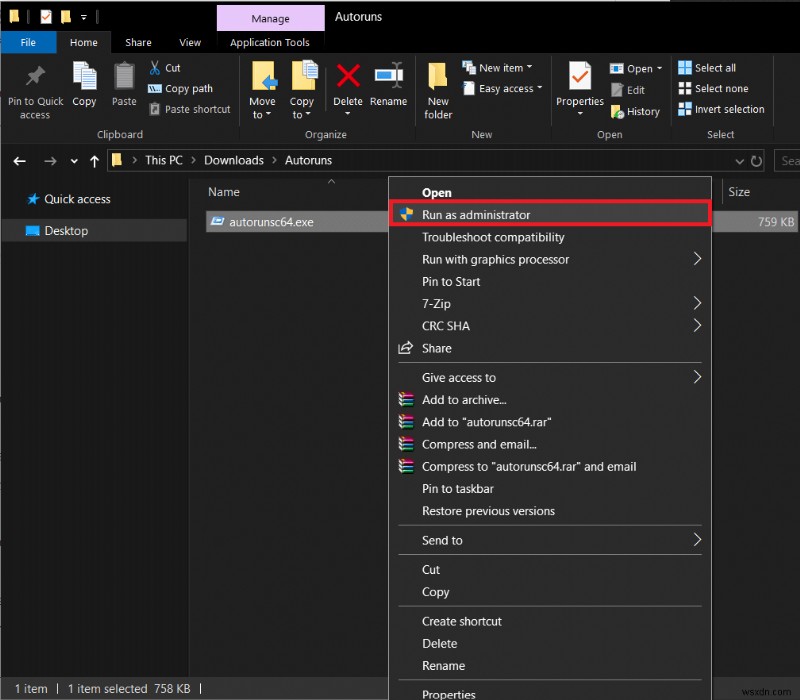Switch to the View ribbon tab

190,42
